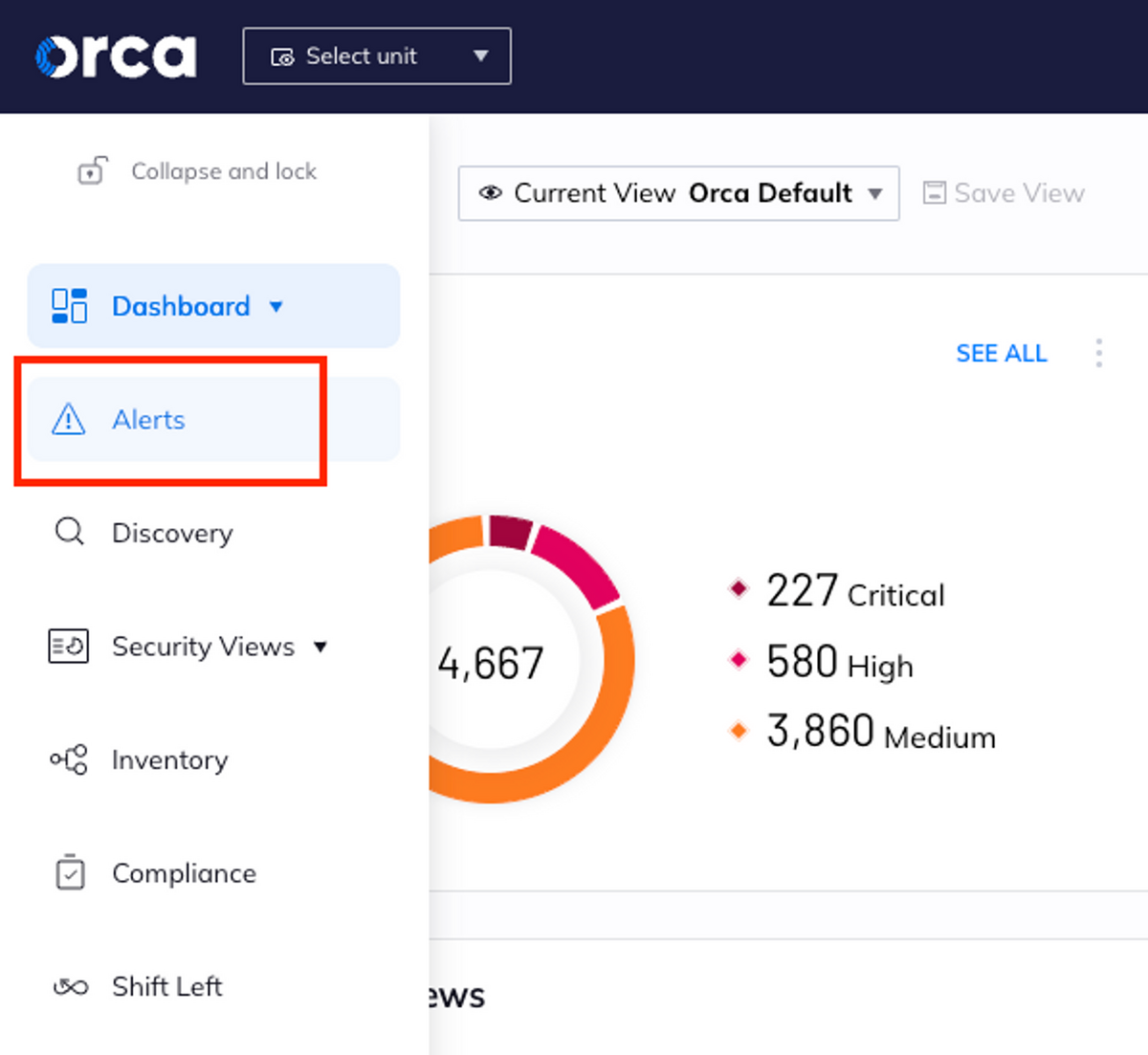Navigate to the Alerts page

149,419
